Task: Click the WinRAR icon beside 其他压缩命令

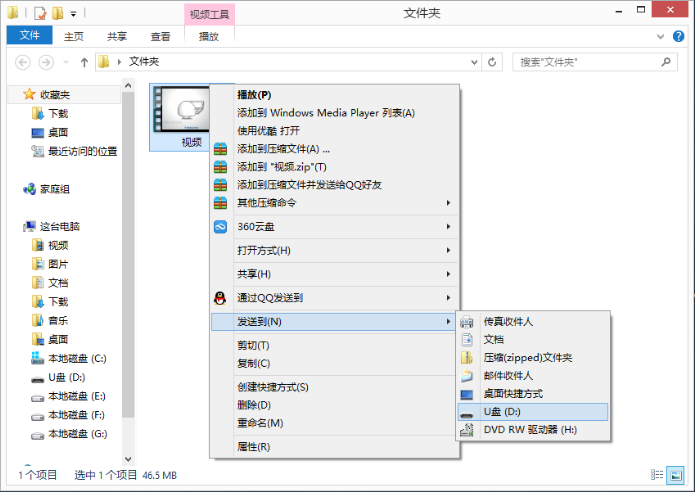Action: (x=220, y=203)
